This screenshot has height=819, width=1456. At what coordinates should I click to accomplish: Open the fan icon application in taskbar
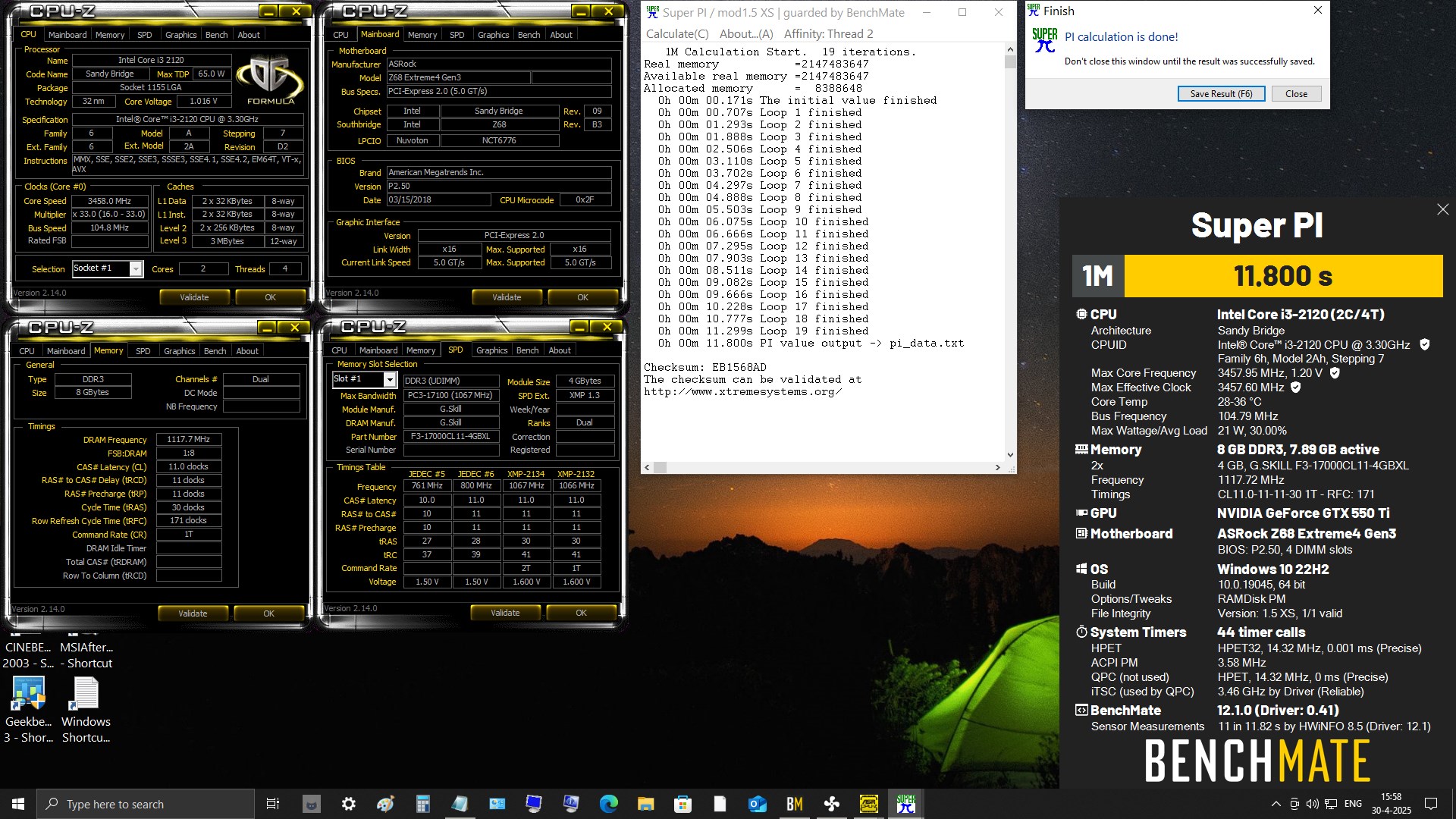pos(831,804)
